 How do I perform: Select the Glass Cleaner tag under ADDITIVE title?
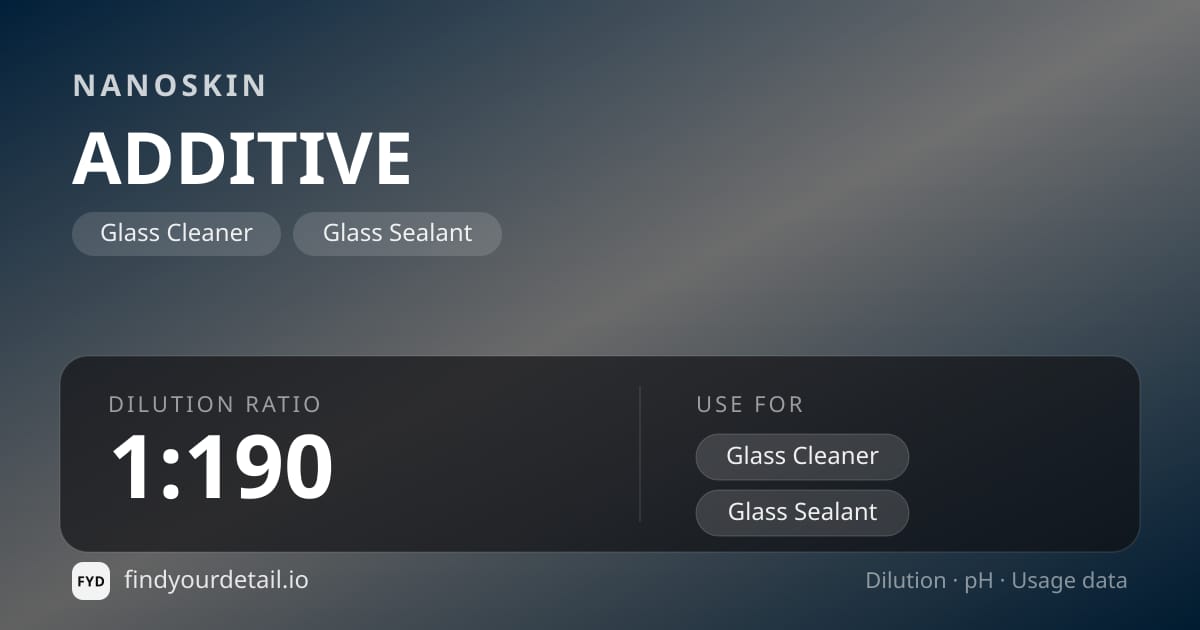coord(176,234)
